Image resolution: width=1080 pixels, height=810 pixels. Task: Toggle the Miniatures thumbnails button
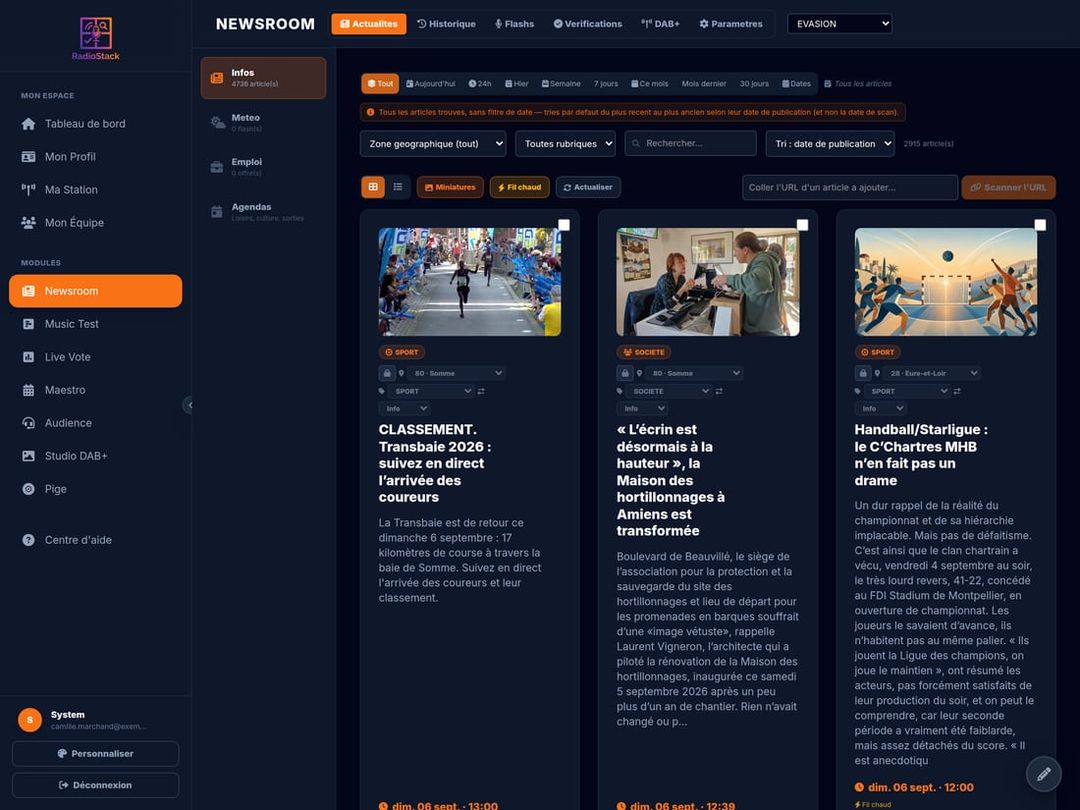click(x=450, y=187)
